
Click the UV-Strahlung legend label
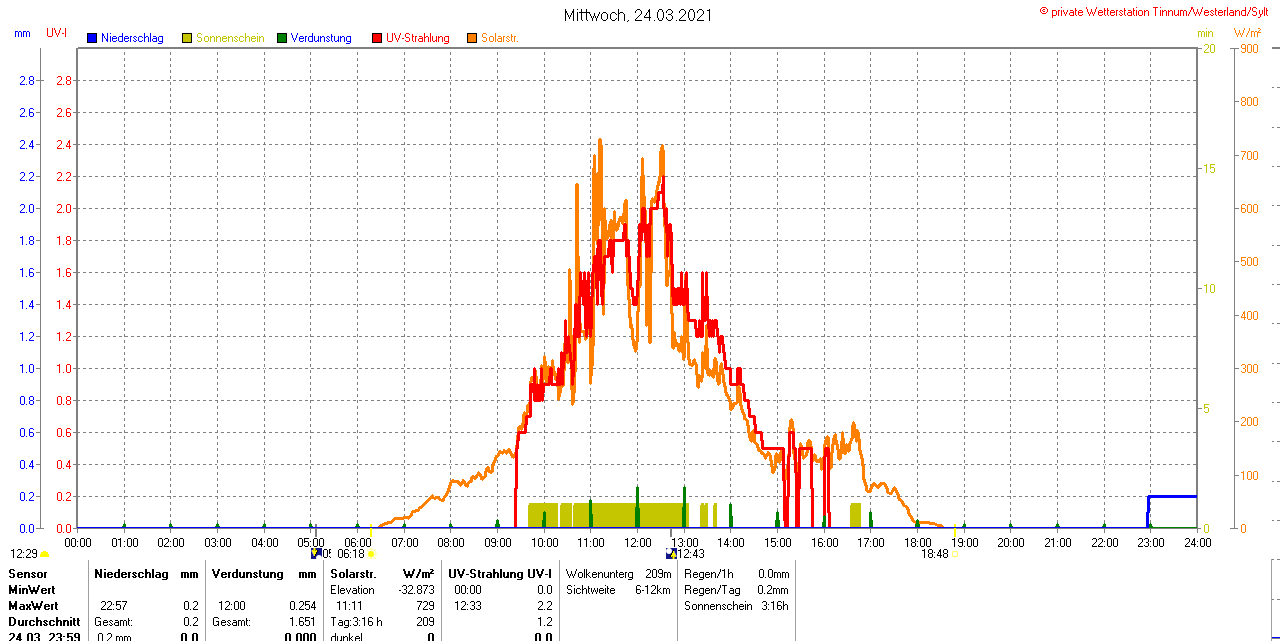[x=417, y=38]
